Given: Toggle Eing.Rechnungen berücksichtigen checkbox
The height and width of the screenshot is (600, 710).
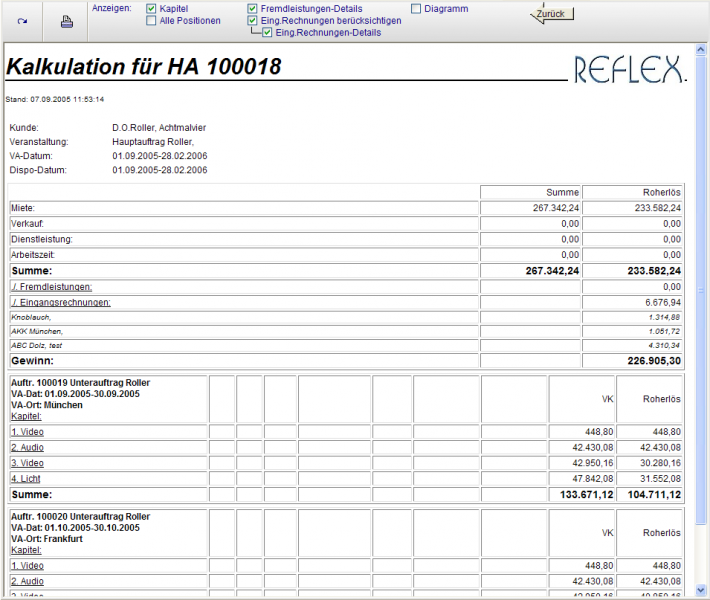Looking at the screenshot, I should point(253,20).
